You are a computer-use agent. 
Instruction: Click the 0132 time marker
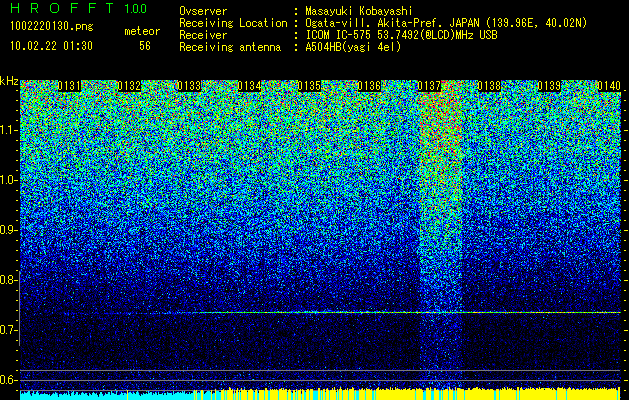tap(129, 86)
